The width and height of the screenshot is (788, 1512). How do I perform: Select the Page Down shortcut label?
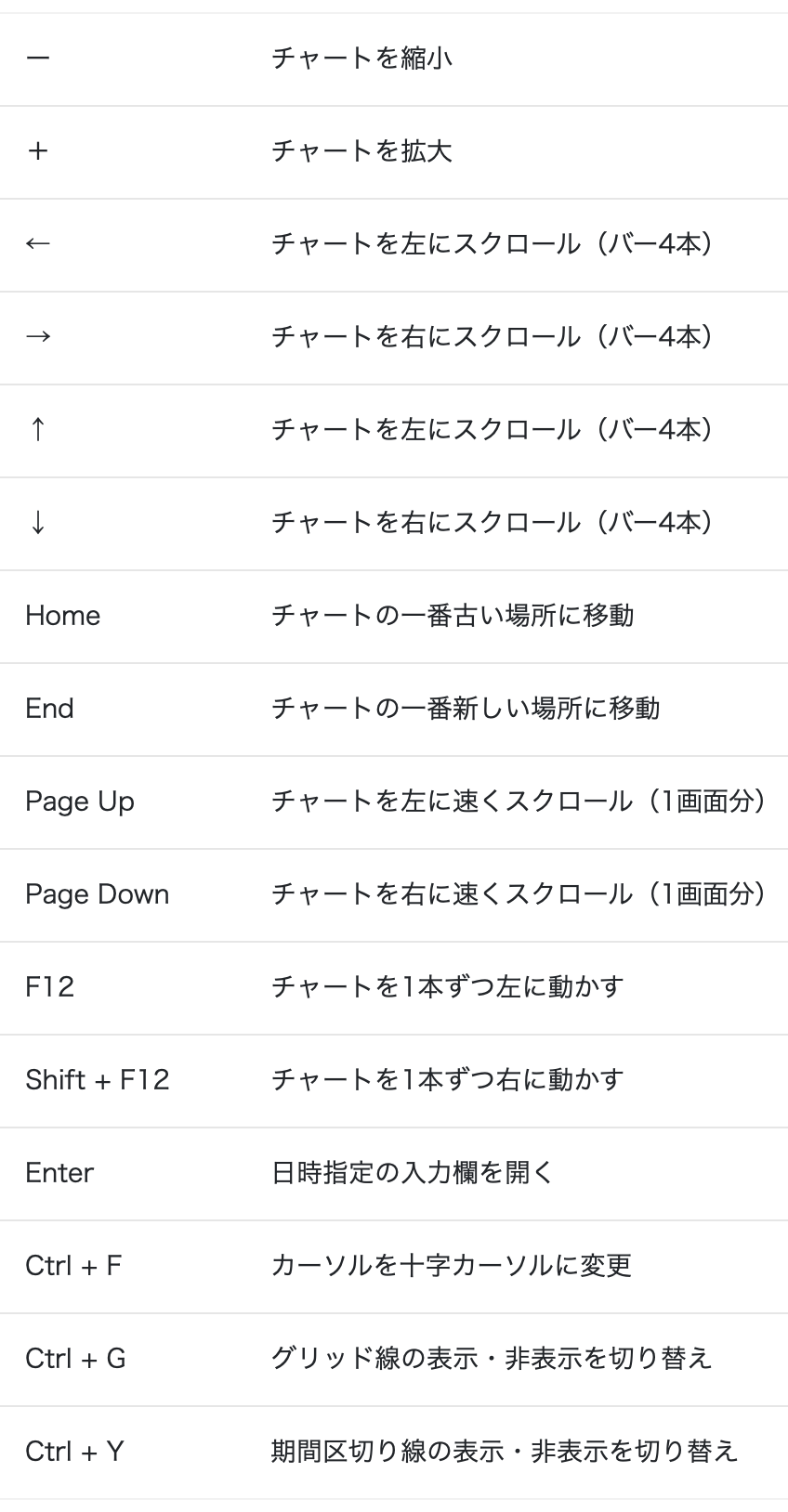pos(98,894)
